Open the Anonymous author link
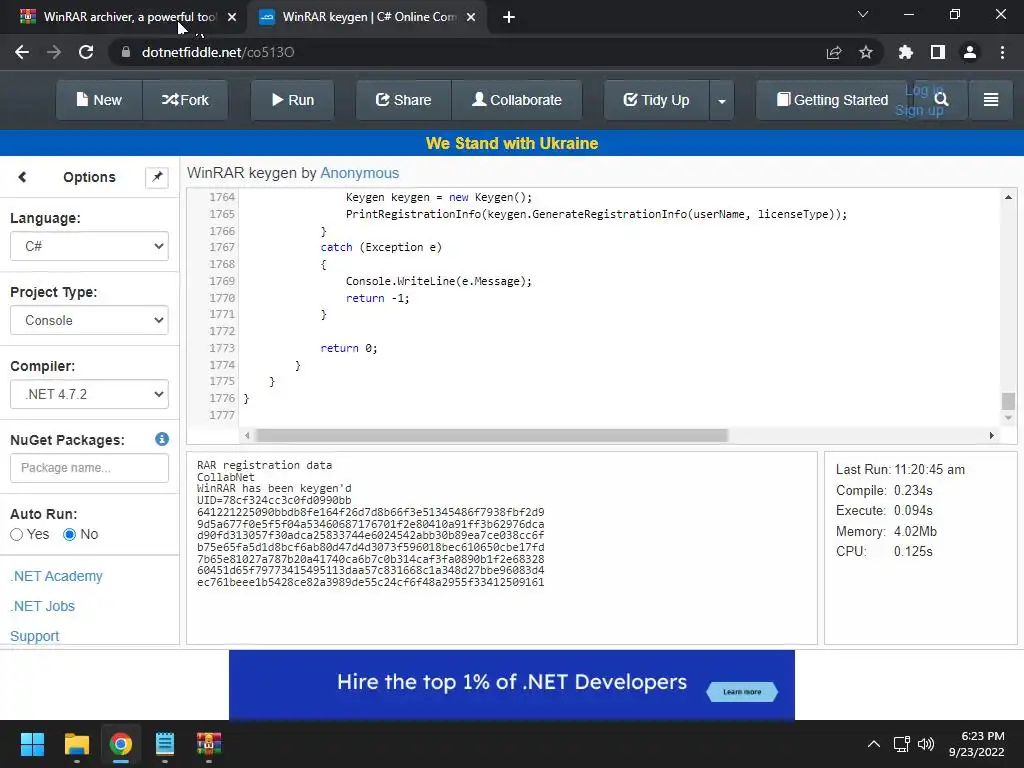This screenshot has height=768, width=1024. pyautogui.click(x=359, y=173)
